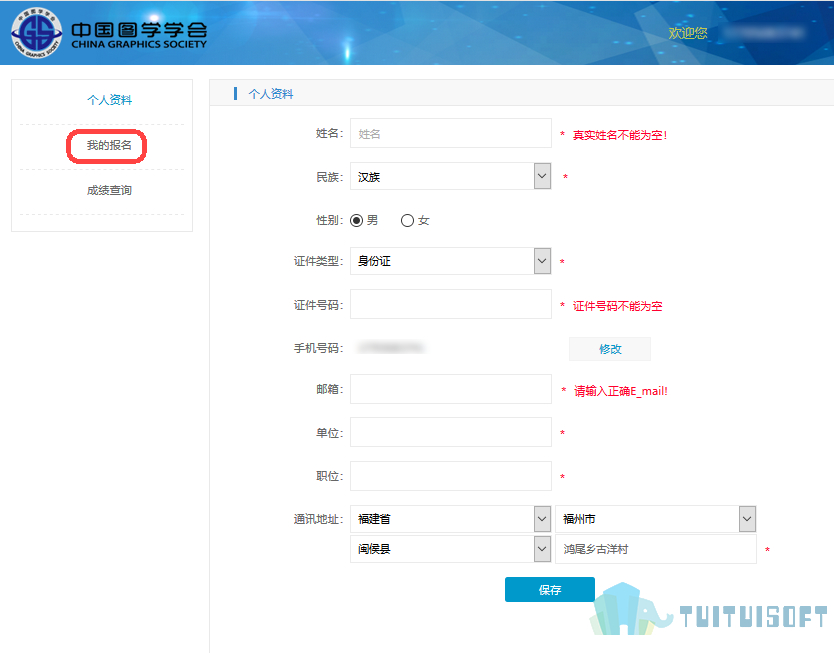Open 个人资料 in the sidebar
Screen dimensions: 834x653
[x=109, y=100]
